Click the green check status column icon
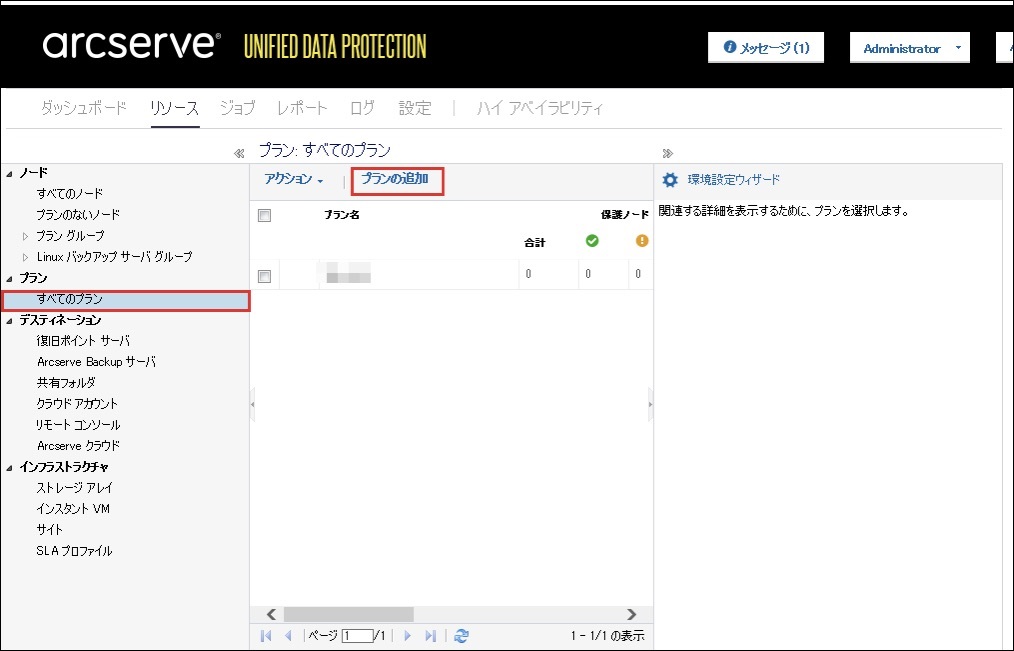Image resolution: width=1014 pixels, height=651 pixels. (x=592, y=240)
